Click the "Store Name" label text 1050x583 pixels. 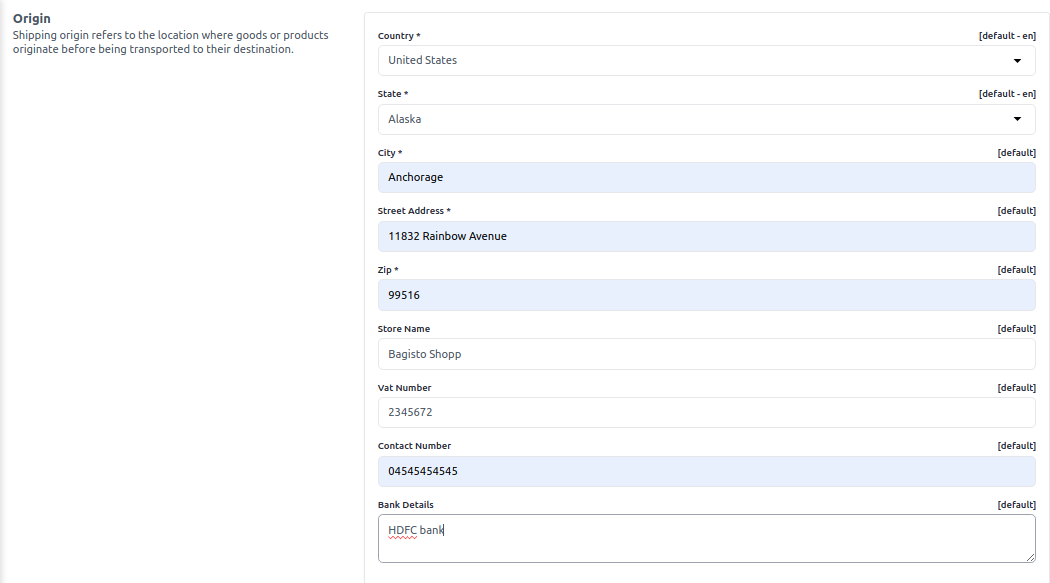coord(403,329)
